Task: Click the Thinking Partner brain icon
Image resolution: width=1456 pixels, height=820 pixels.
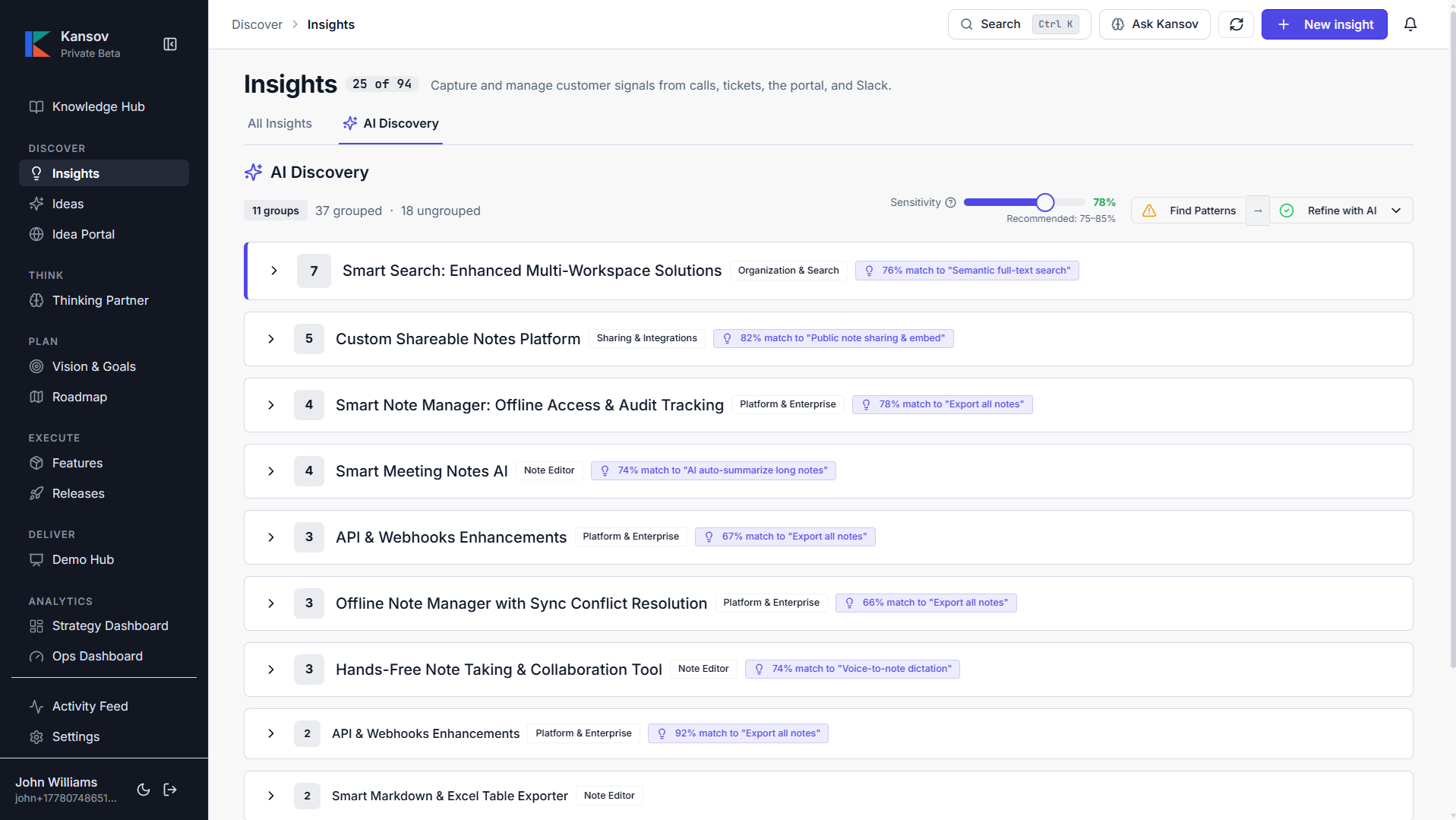Action: coord(36,300)
